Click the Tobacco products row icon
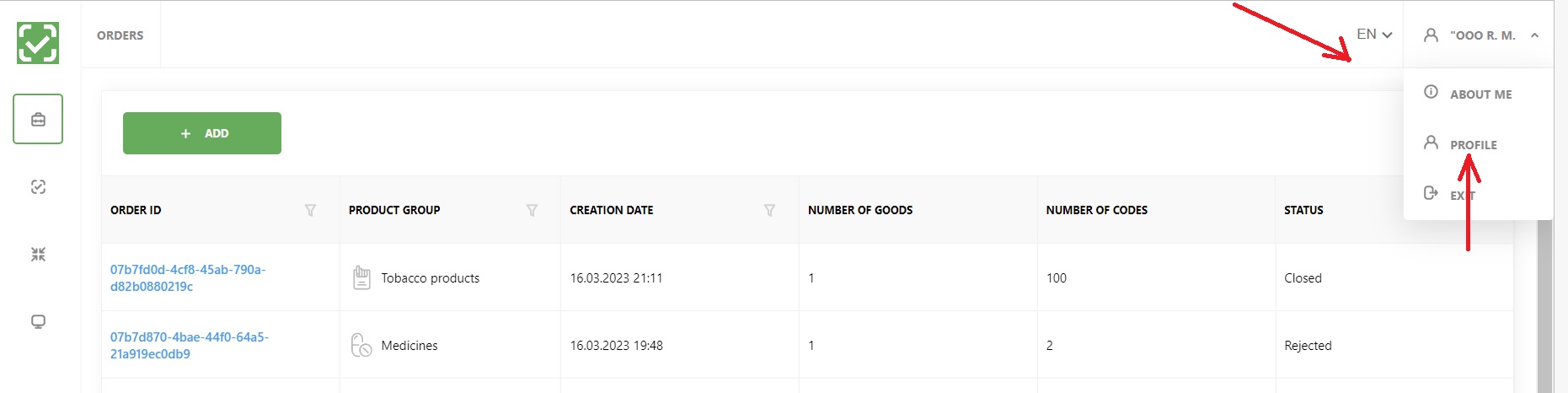This screenshot has height=393, width=1568. click(x=361, y=277)
